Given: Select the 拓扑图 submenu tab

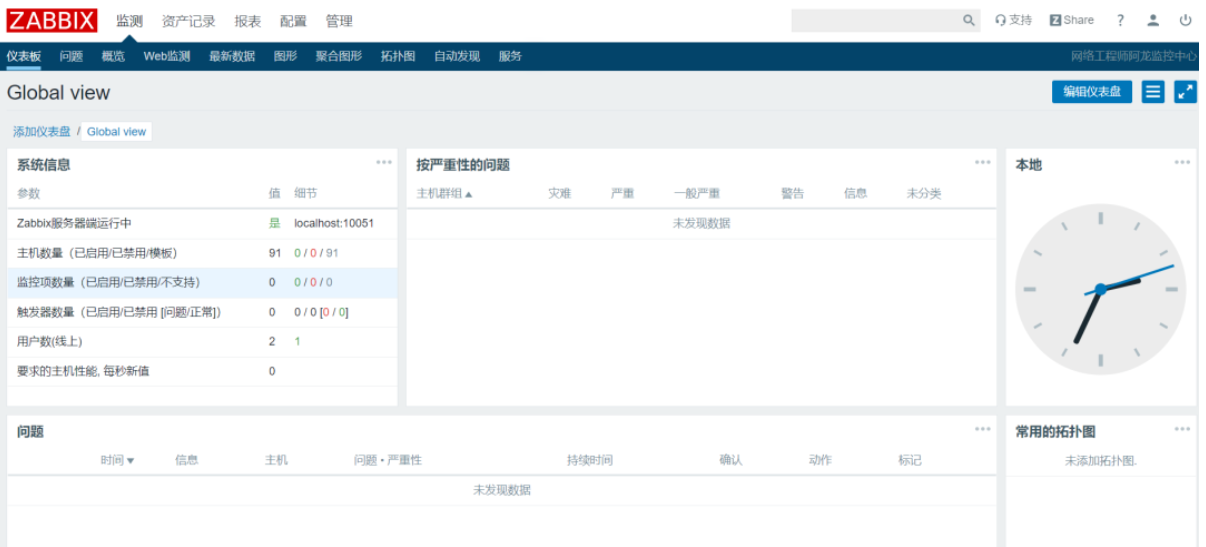Looking at the screenshot, I should [398, 56].
